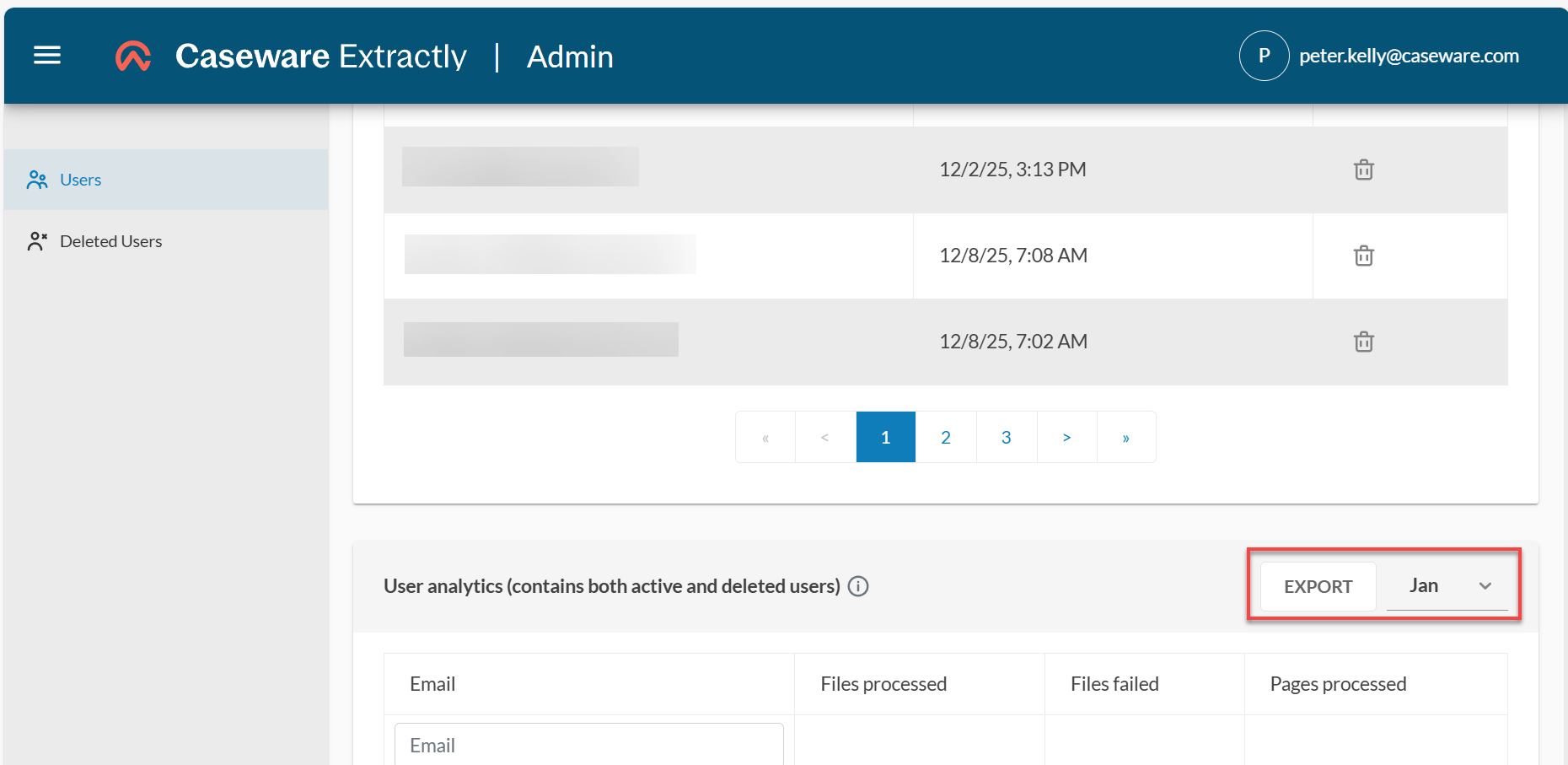
Task: Delete the user last active 12/8/25 7:08 AM
Action: [x=1364, y=256]
